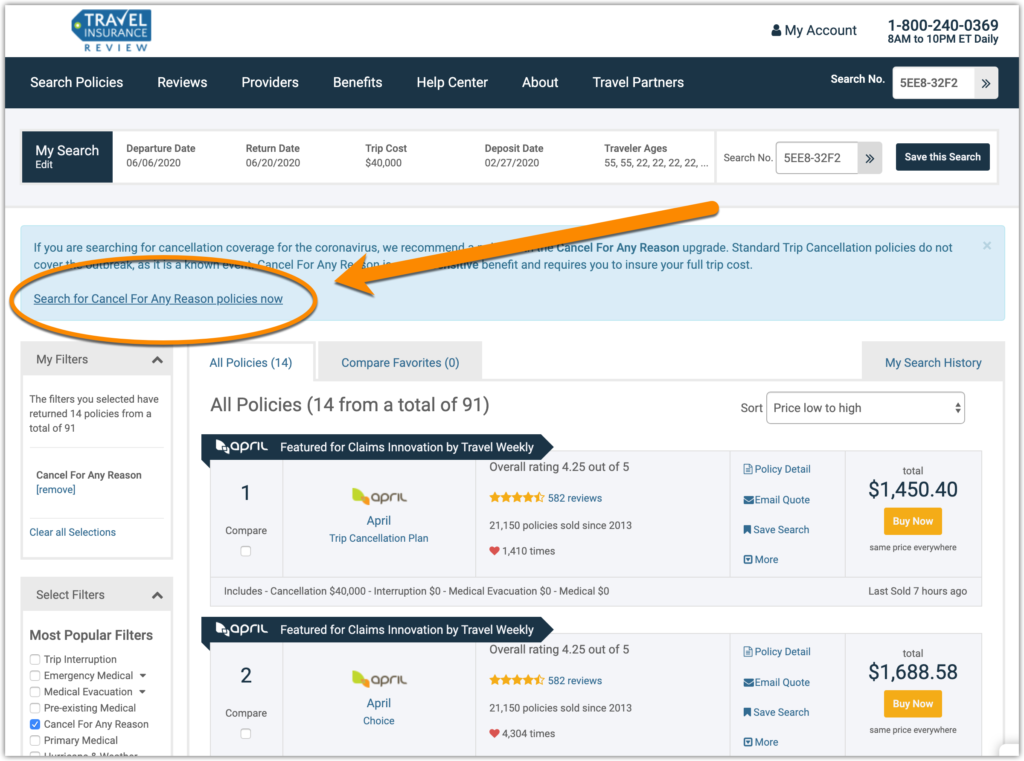This screenshot has height=761, width=1024.
Task: Open the 582 reviews link for April Choice
Action: pos(575,681)
